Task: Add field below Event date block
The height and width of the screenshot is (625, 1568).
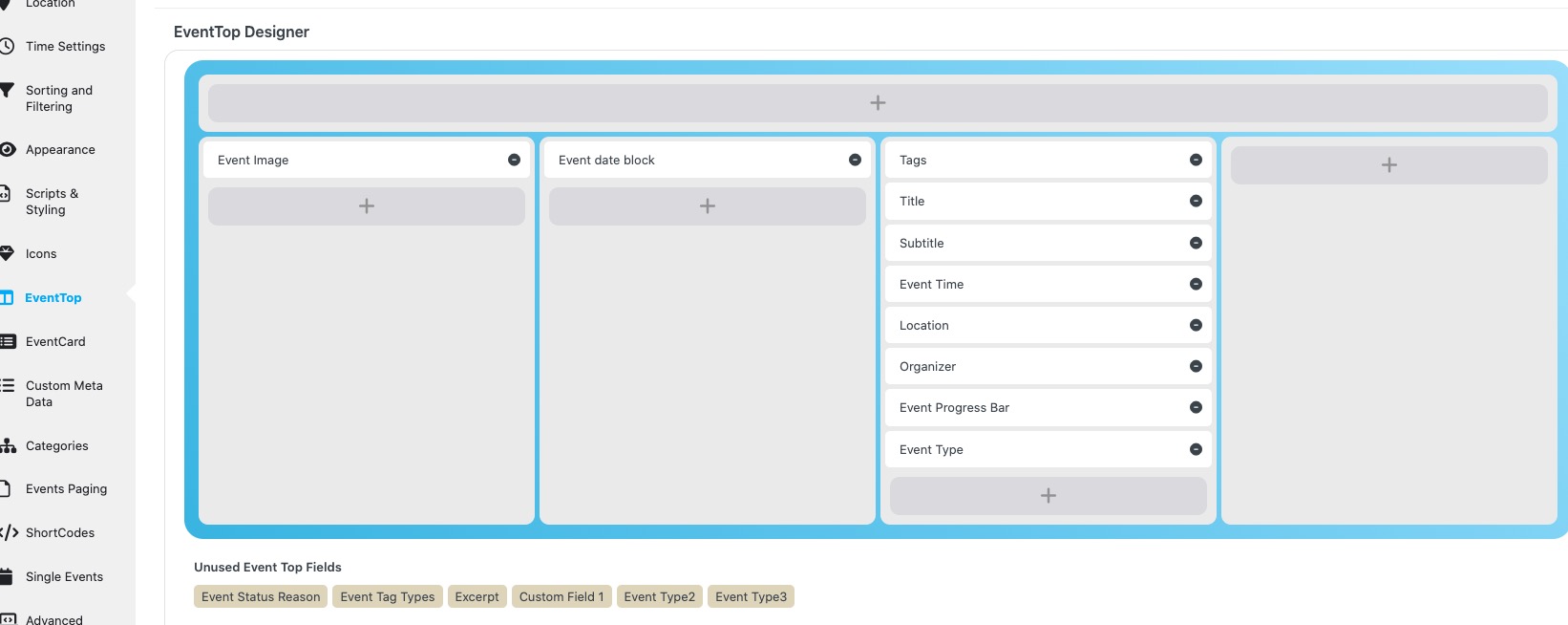Action: (x=708, y=206)
